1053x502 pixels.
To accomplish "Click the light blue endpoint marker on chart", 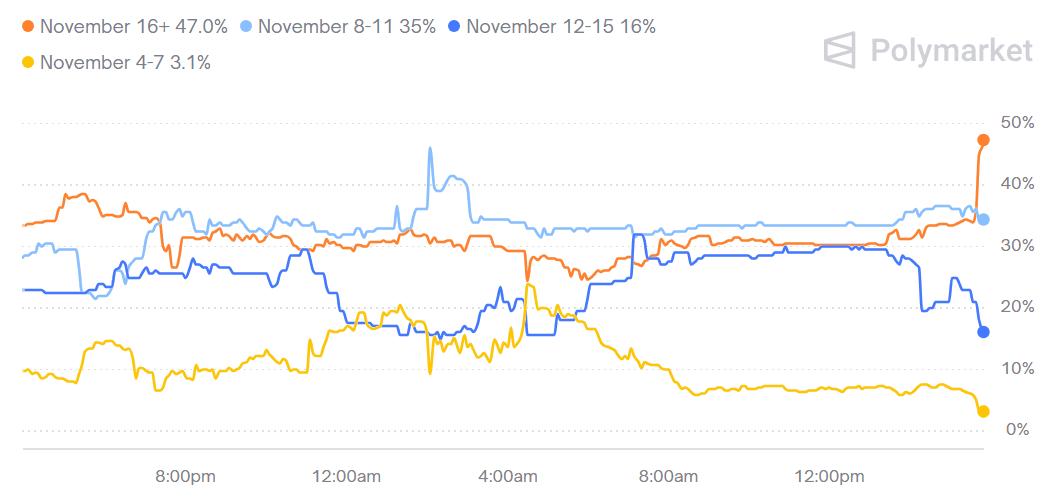I will pyautogui.click(x=983, y=219).
